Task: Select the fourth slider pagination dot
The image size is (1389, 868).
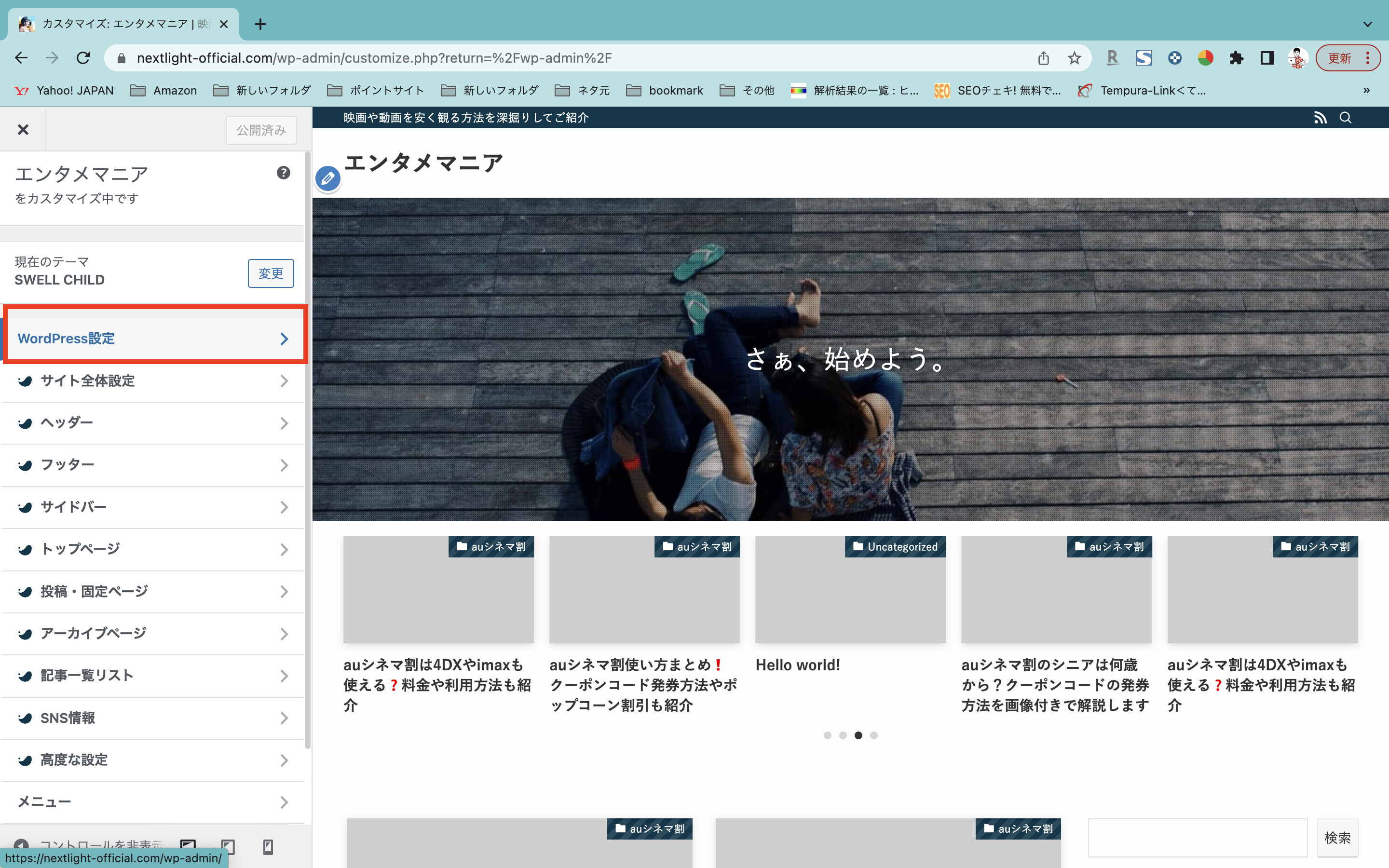Action: [x=873, y=735]
